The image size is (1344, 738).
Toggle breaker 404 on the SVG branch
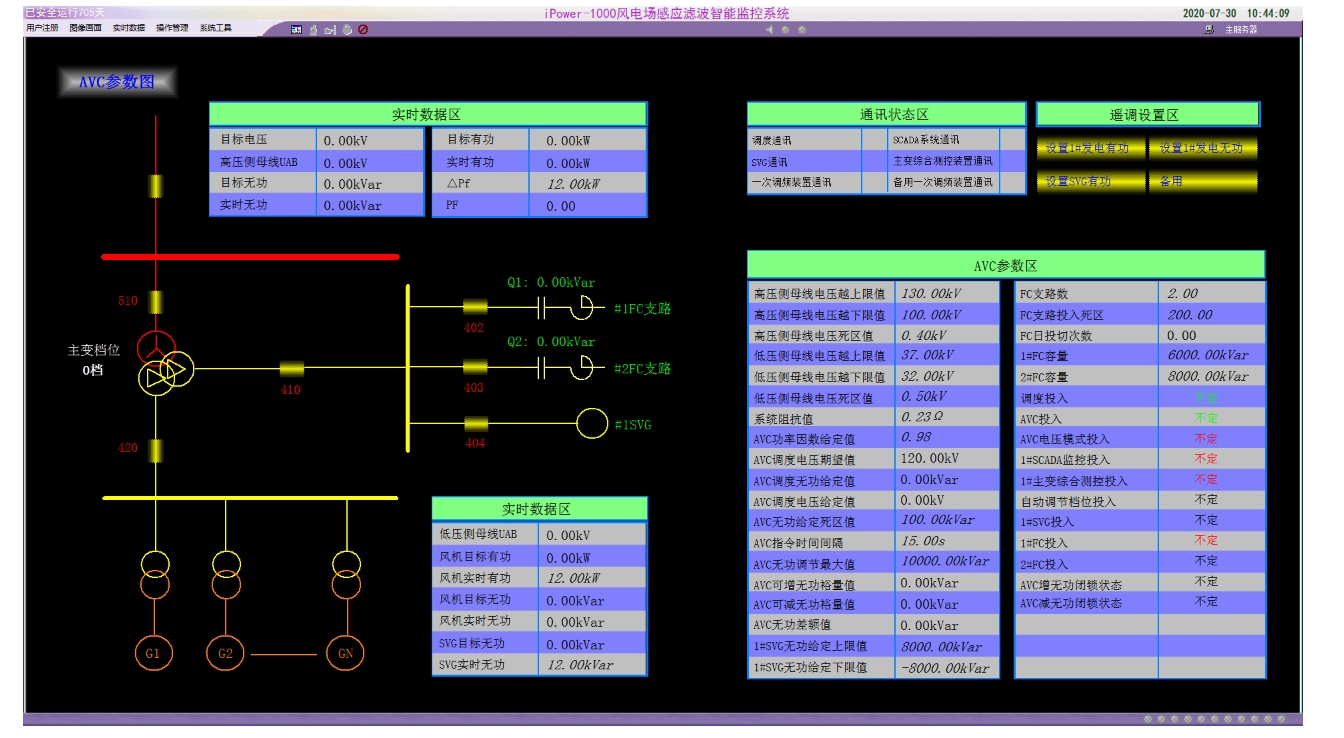coord(475,424)
